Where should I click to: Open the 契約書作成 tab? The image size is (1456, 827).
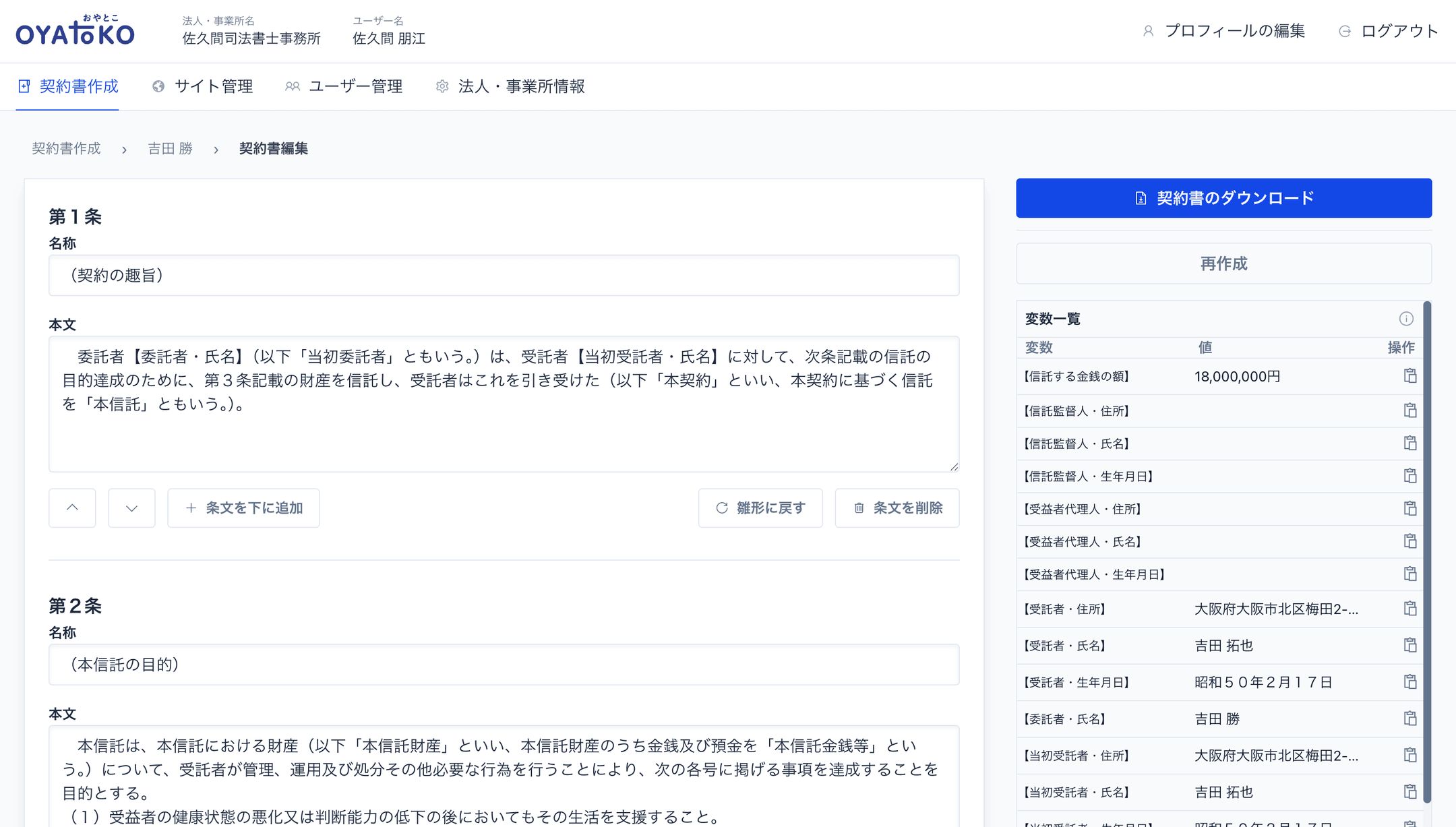click(67, 86)
